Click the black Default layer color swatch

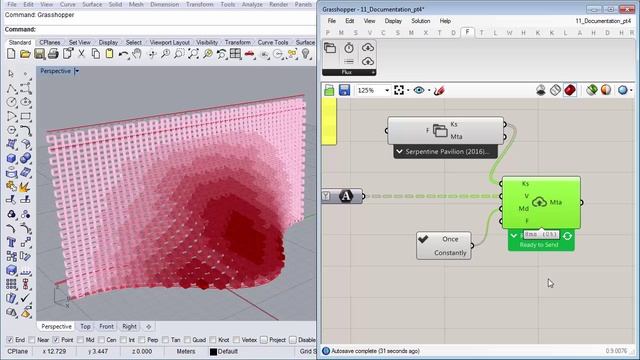(213, 351)
